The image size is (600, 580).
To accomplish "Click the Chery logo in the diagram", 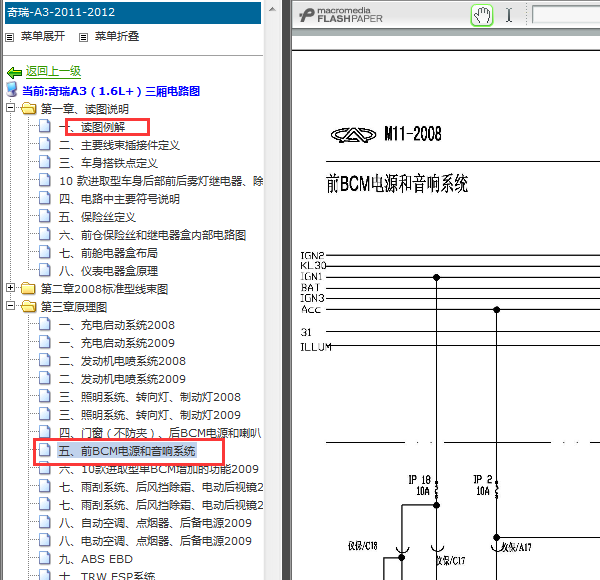I will [x=353, y=135].
